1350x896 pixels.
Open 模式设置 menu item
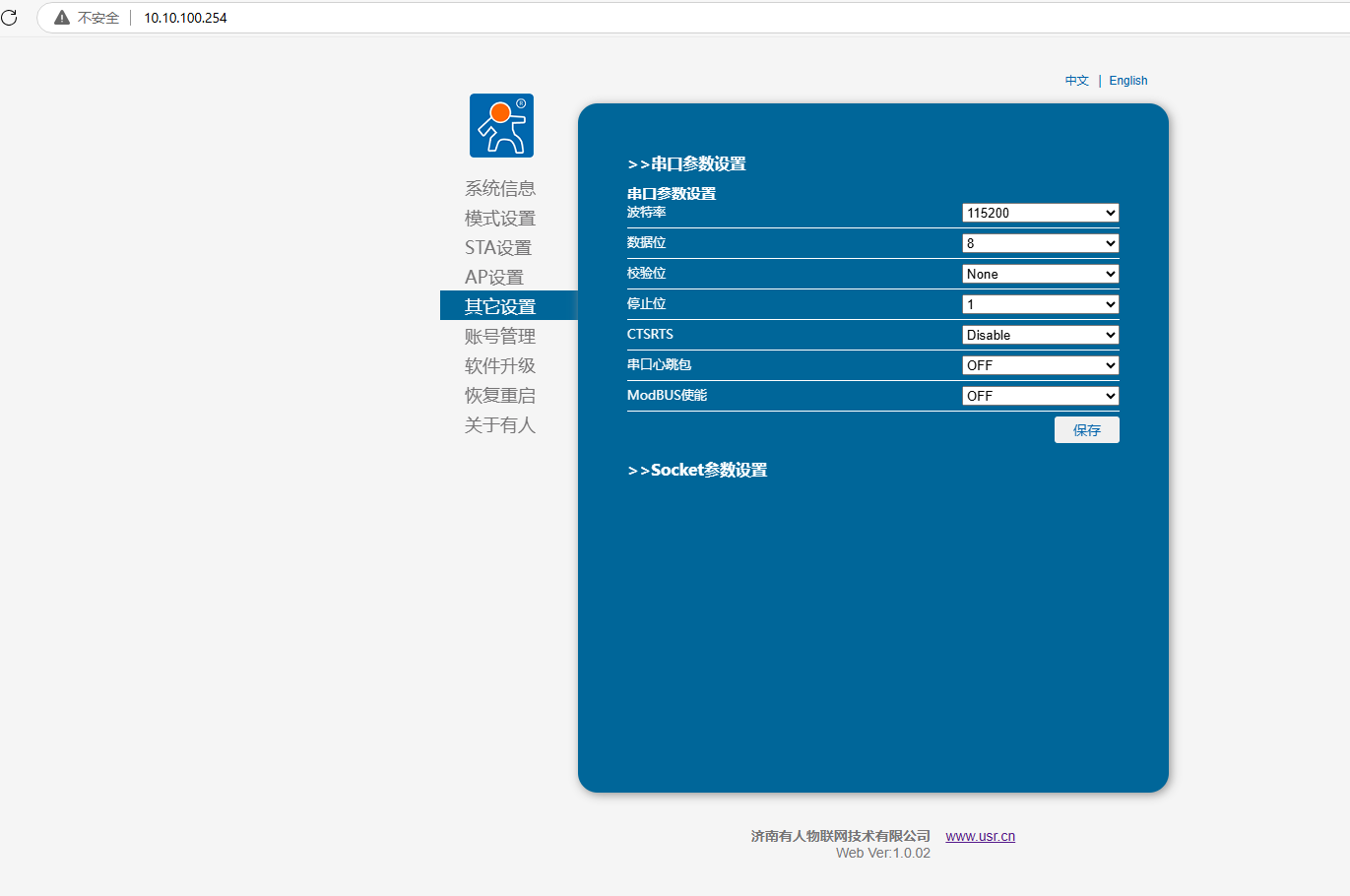point(499,218)
